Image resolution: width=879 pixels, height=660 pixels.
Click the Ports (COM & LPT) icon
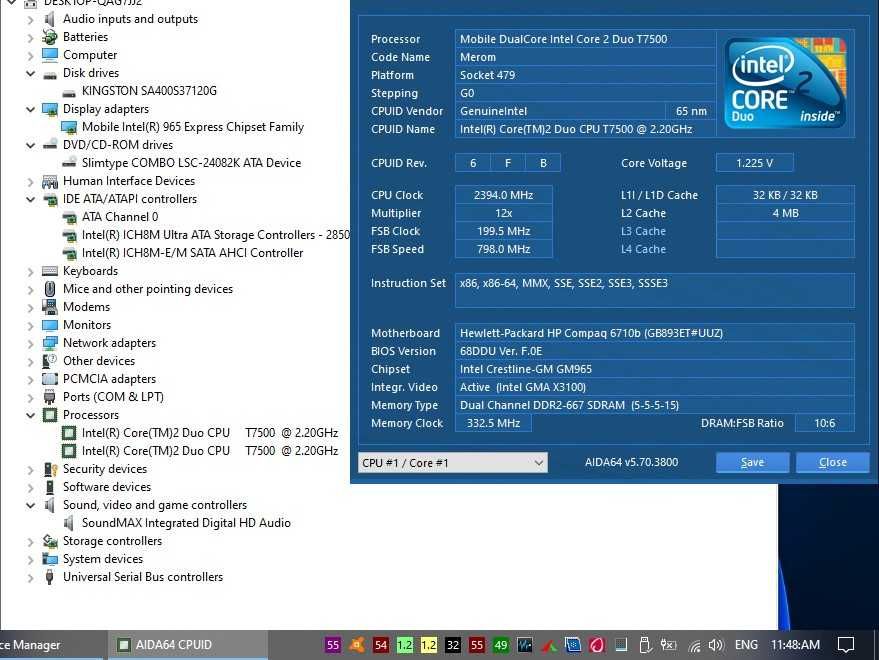point(50,397)
